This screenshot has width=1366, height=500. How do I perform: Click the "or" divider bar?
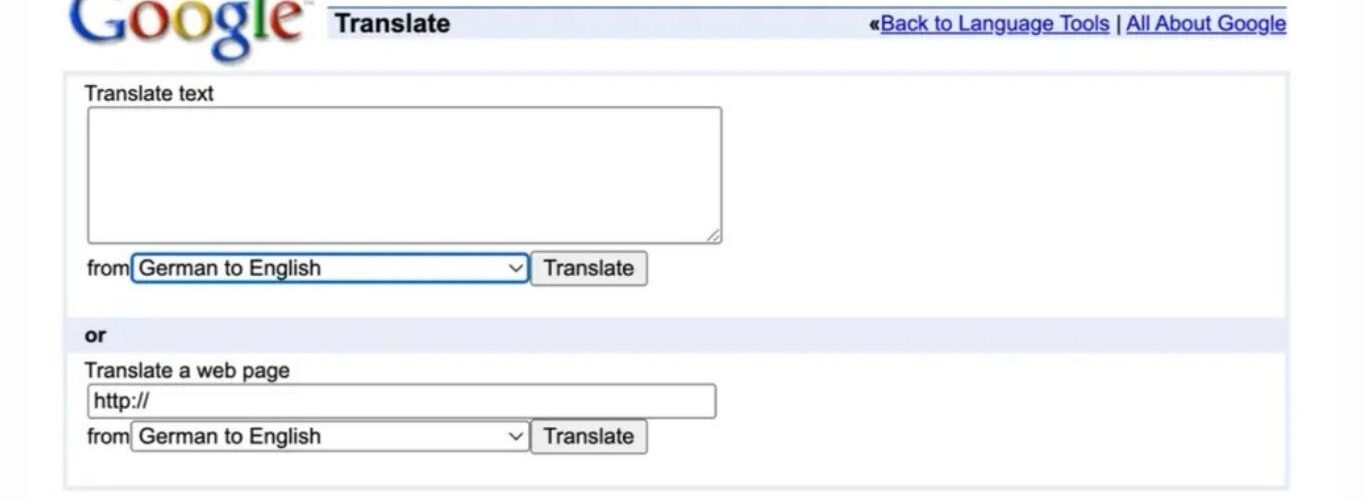676,335
